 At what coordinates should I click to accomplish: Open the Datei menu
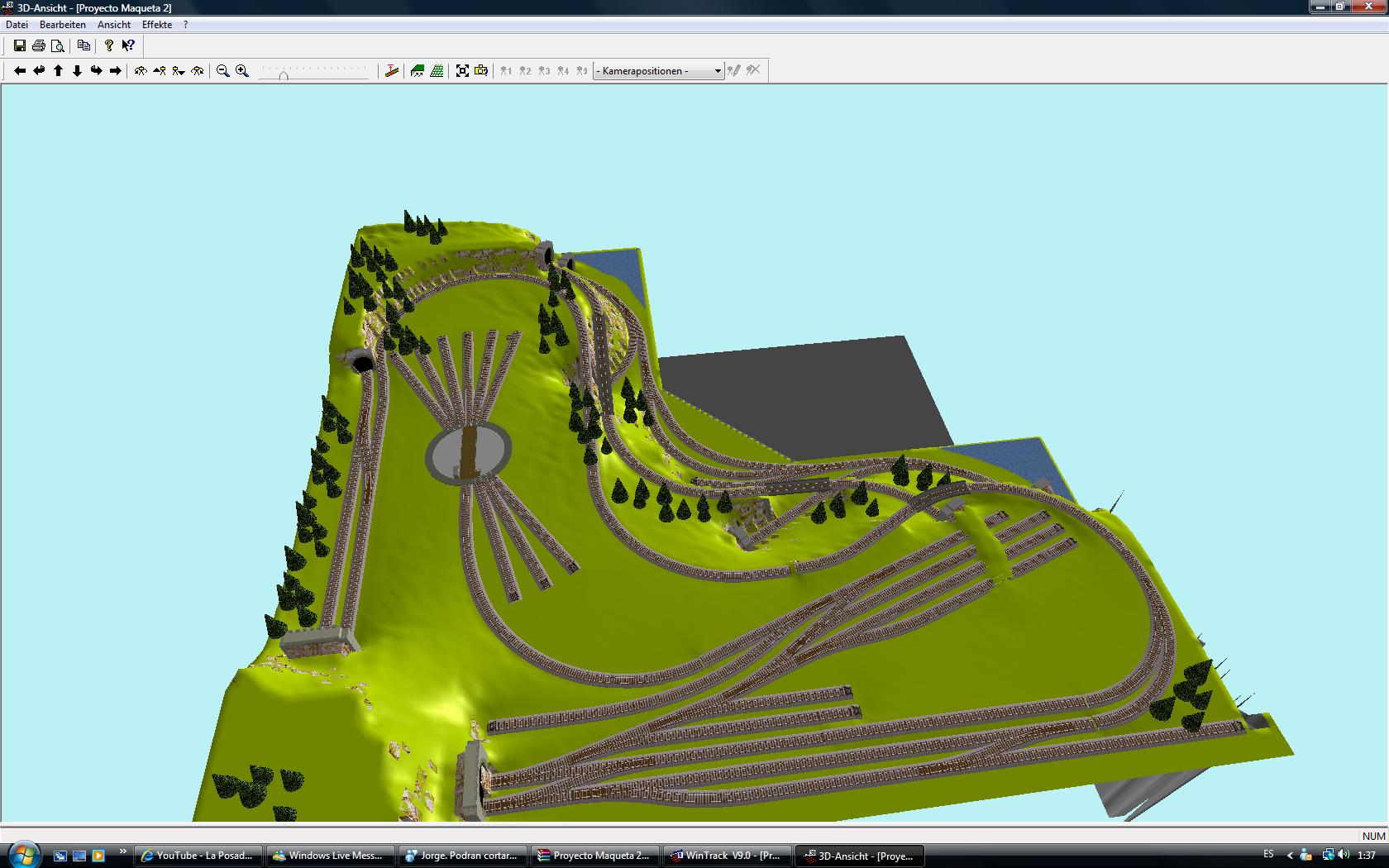pos(17,25)
